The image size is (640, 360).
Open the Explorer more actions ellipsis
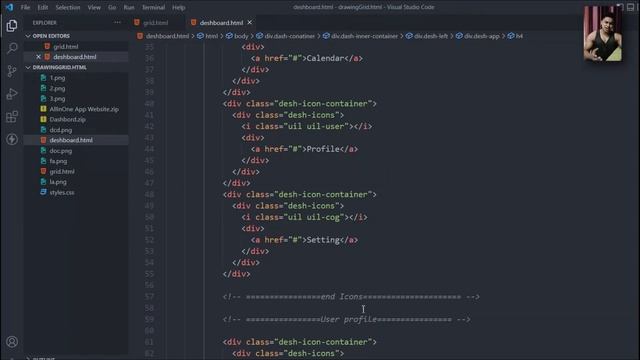click(x=118, y=22)
